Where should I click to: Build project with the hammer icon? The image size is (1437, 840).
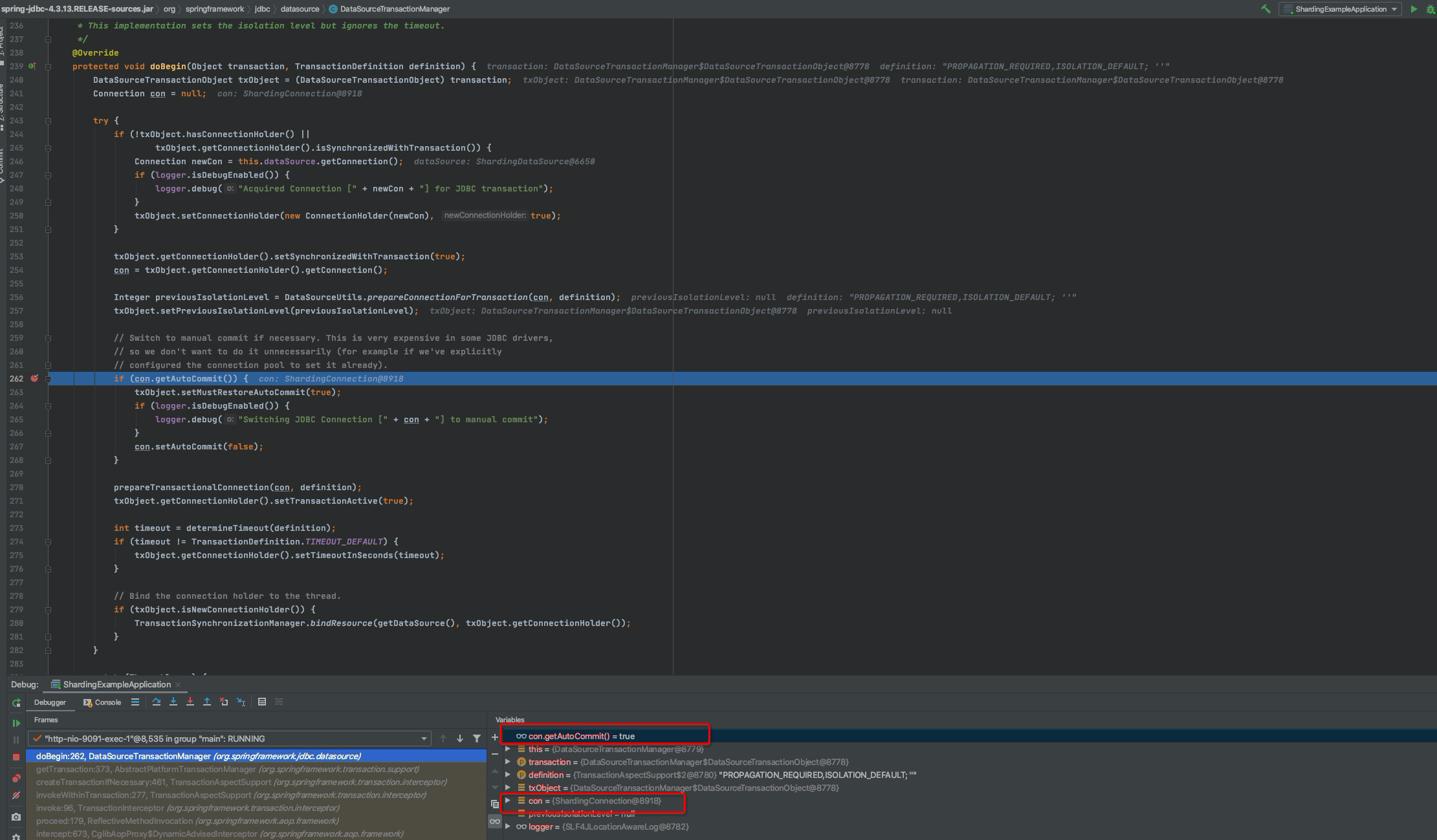click(1266, 9)
